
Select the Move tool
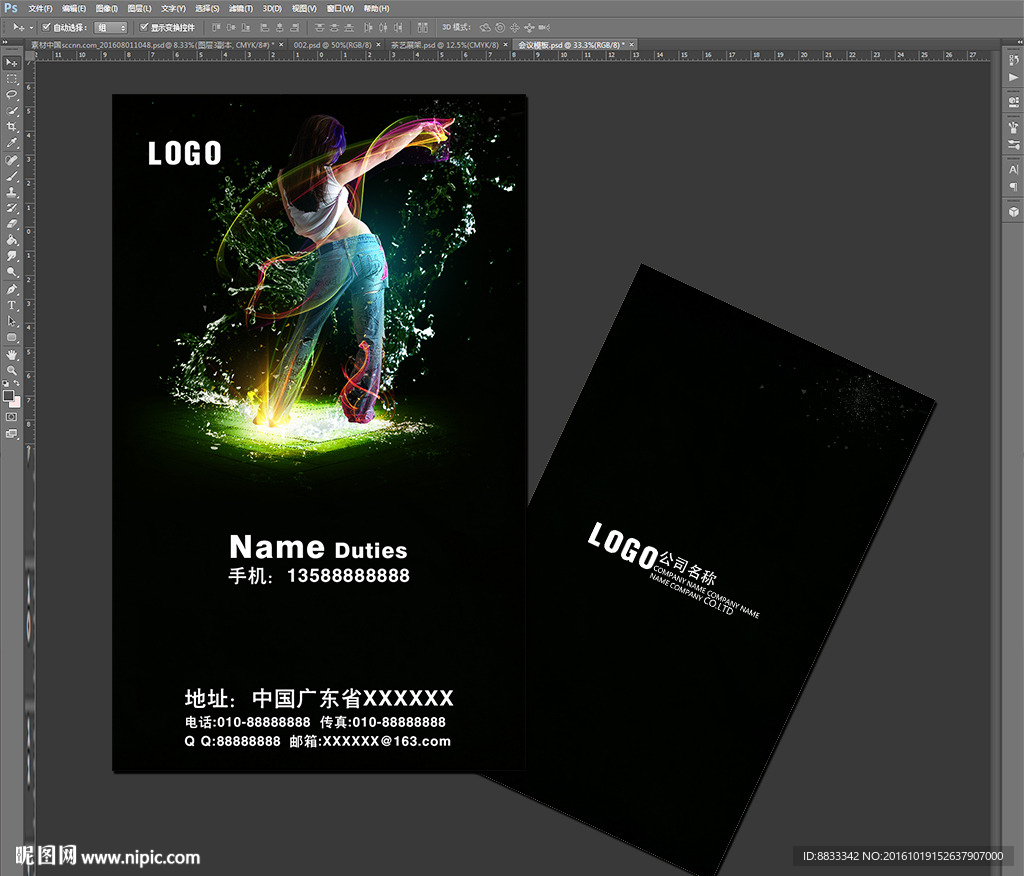(12, 63)
